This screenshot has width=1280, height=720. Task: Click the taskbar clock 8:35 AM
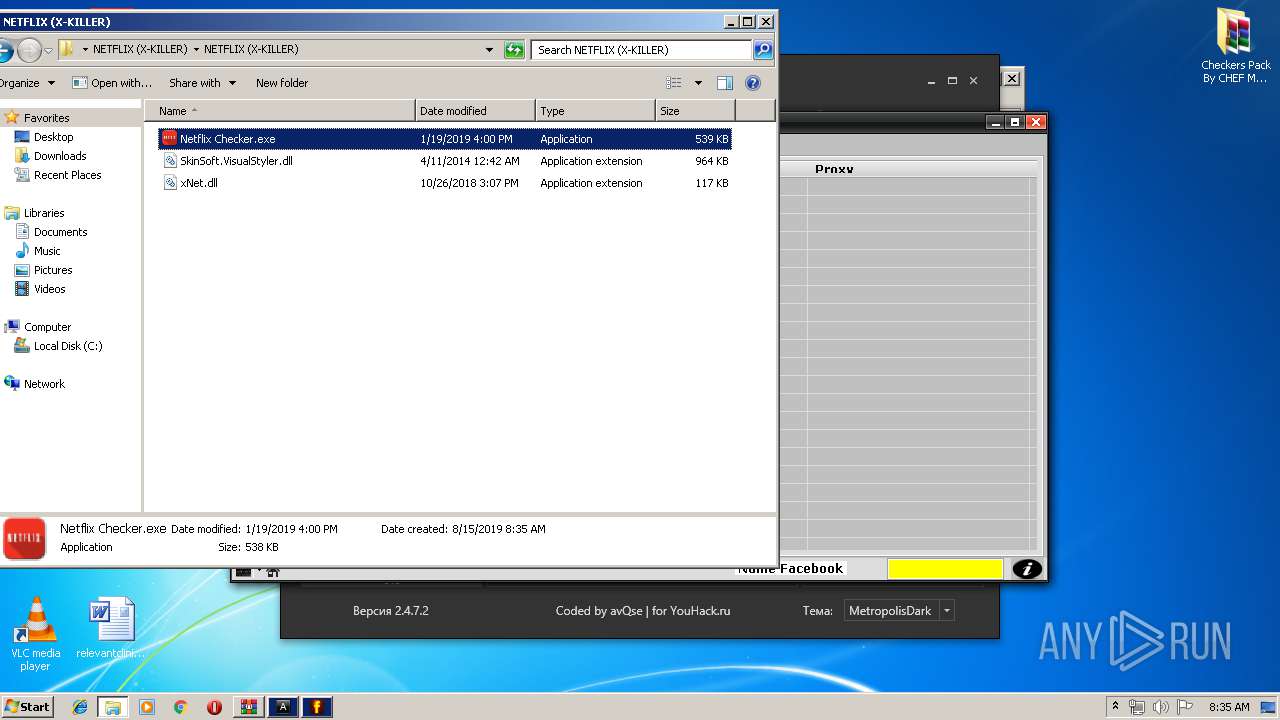tap(1229, 707)
